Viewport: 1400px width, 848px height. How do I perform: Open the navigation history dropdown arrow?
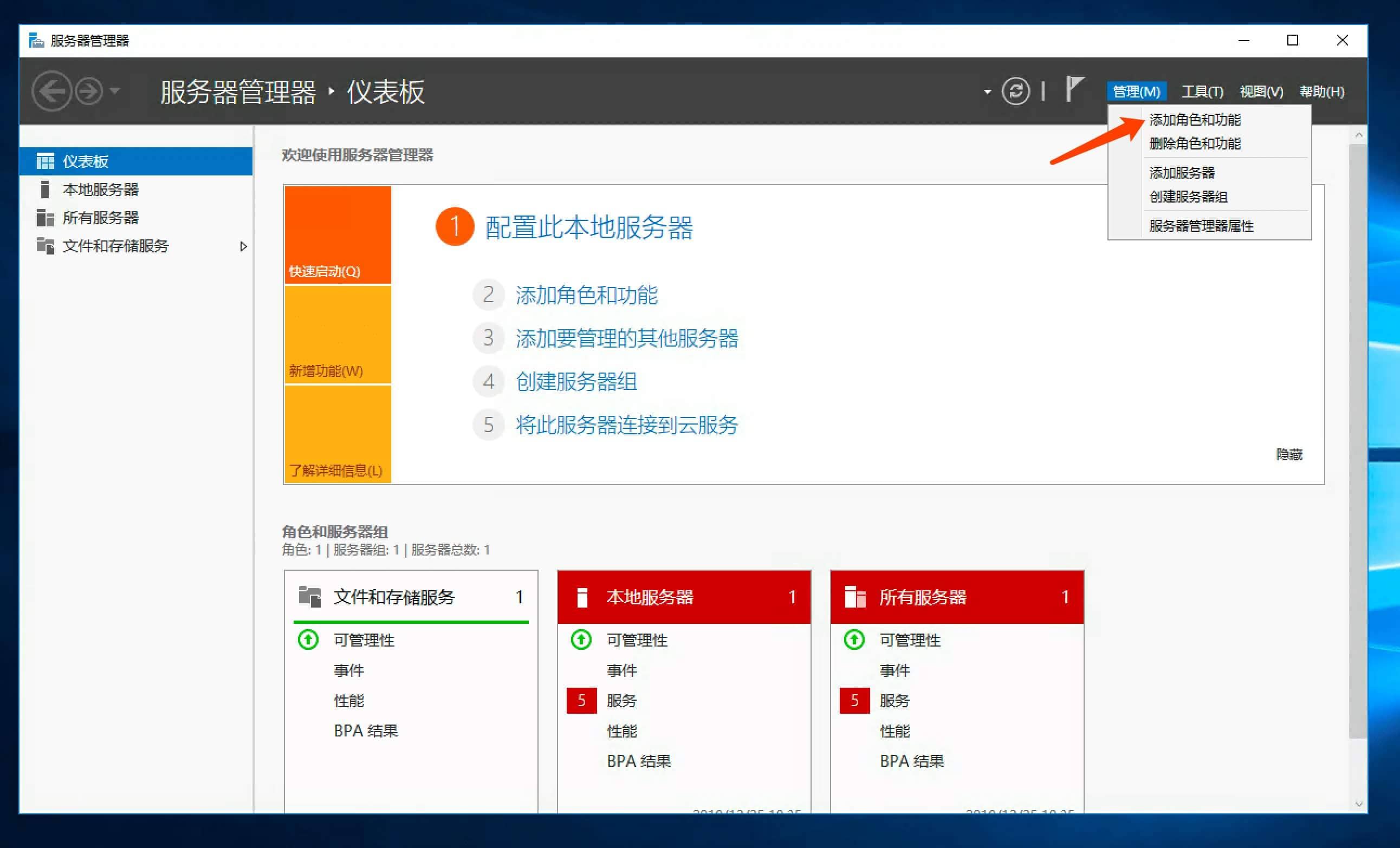pos(115,91)
